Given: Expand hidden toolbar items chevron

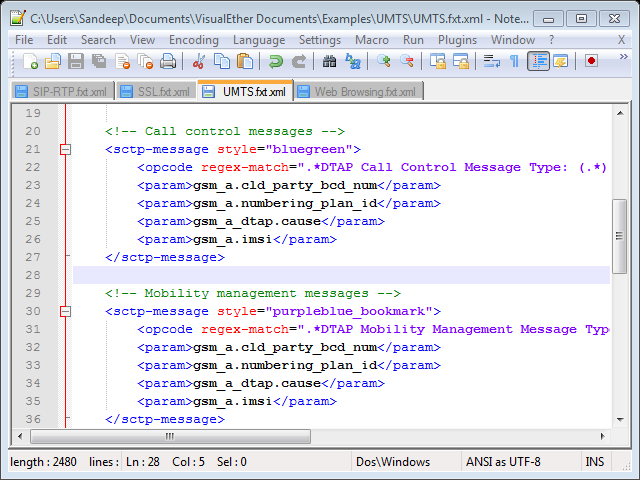Looking at the screenshot, I should (x=623, y=56).
